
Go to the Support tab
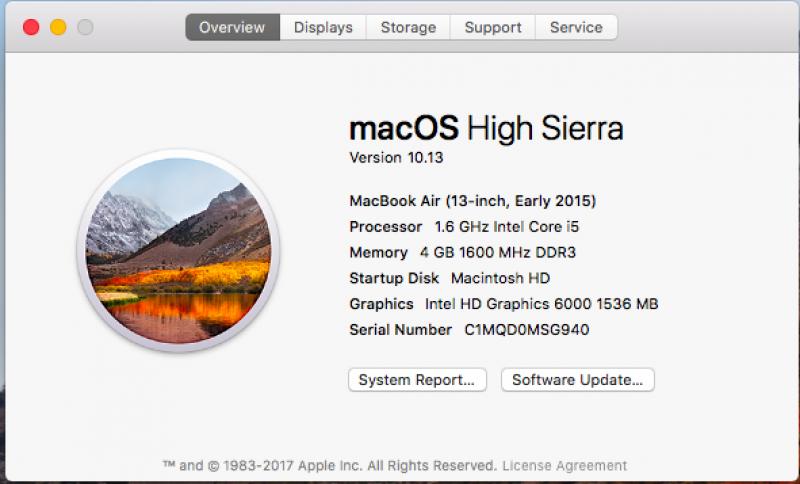(493, 27)
